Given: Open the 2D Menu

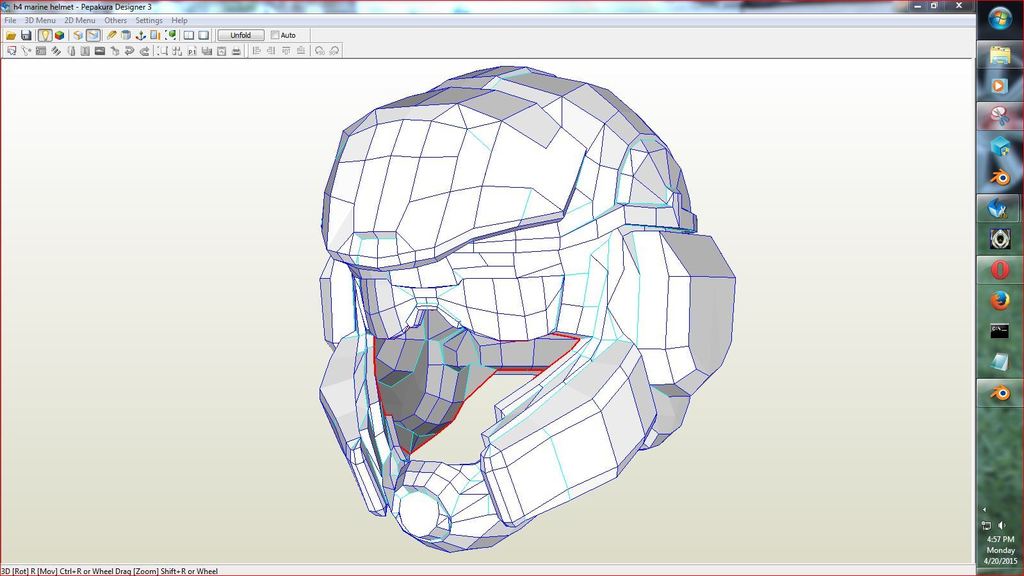Looking at the screenshot, I should 80,20.
